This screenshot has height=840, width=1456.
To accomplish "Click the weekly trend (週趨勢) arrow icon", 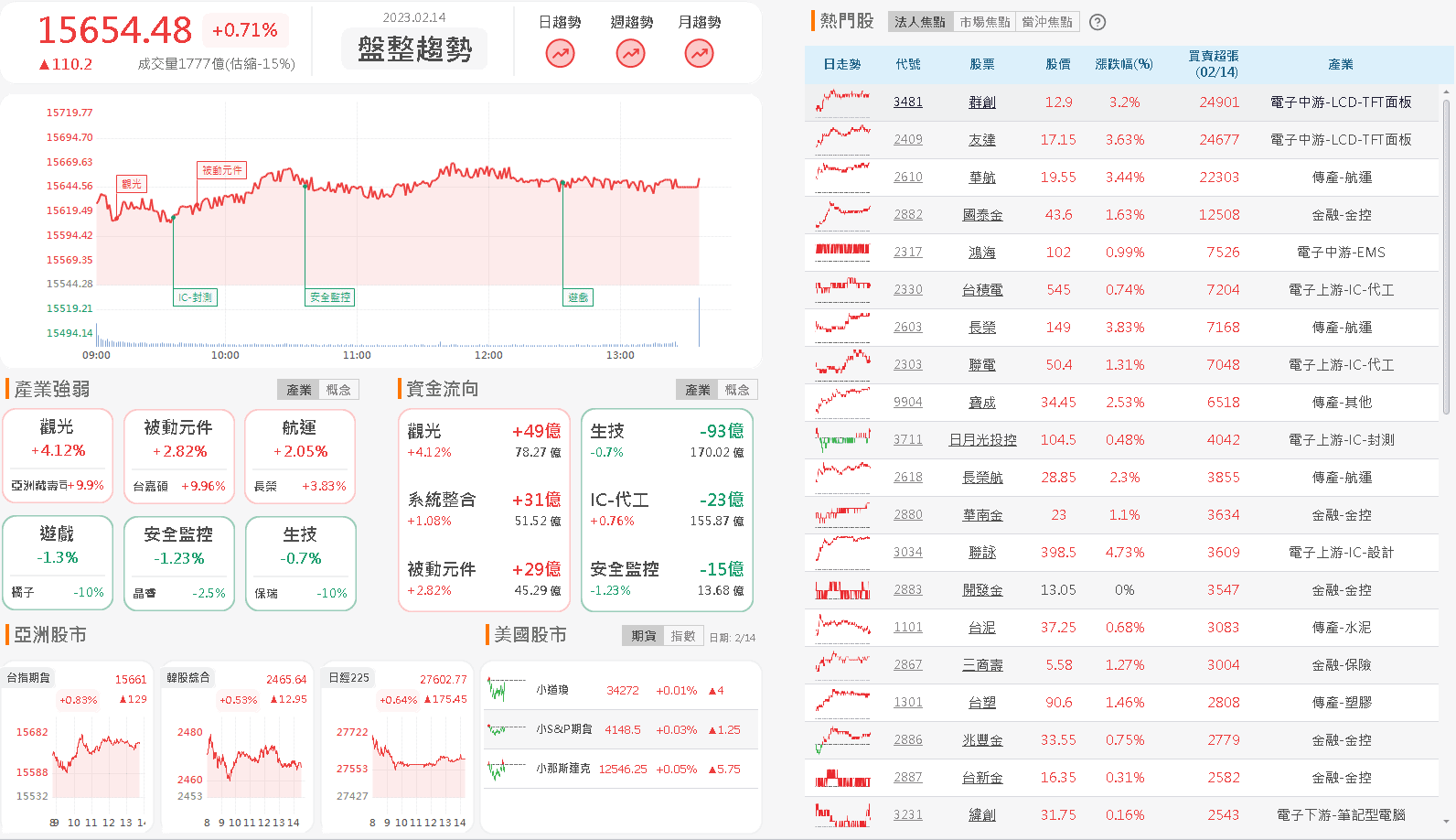I will tap(630, 54).
